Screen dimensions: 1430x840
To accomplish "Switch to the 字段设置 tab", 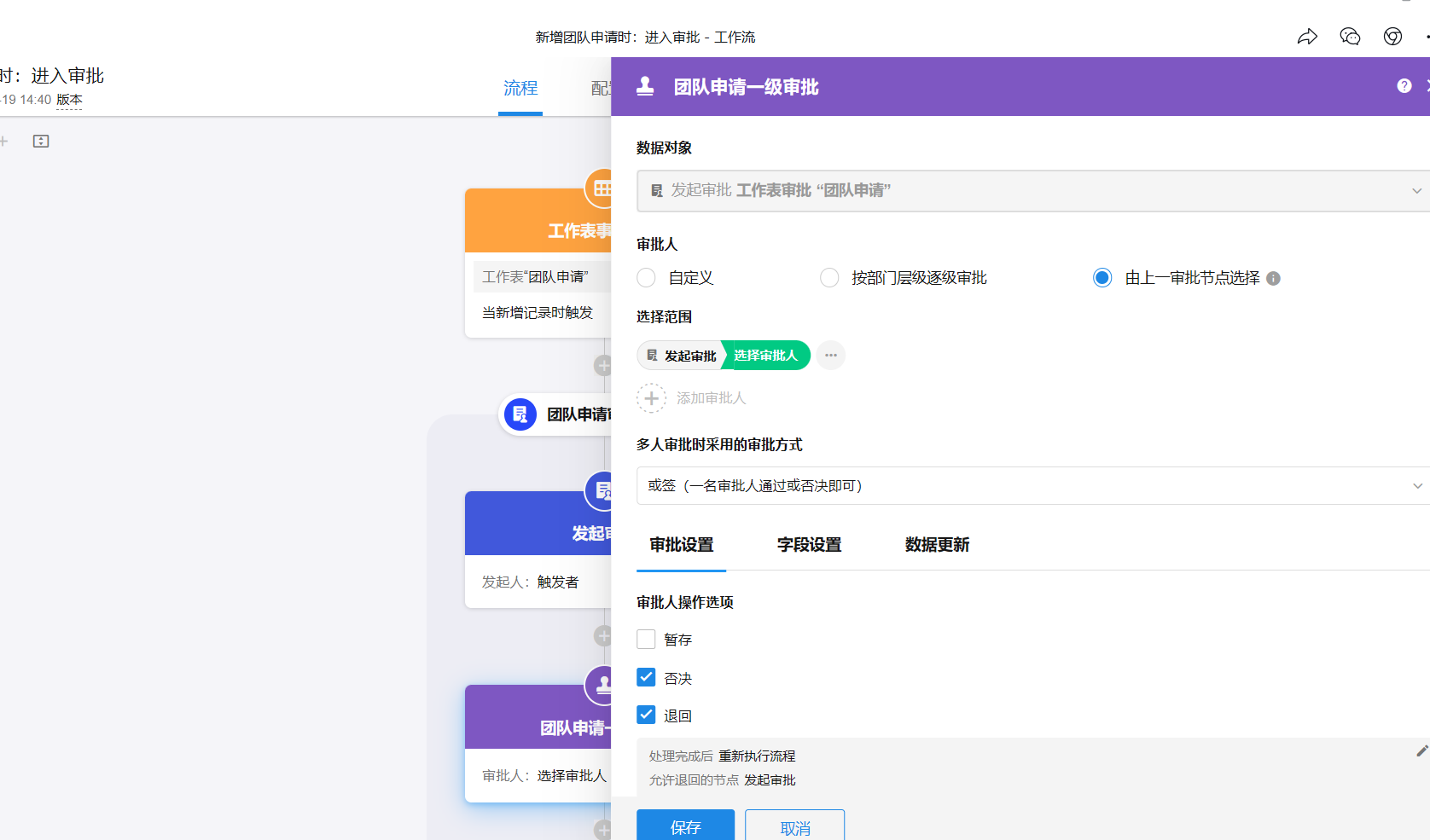I will point(809,545).
